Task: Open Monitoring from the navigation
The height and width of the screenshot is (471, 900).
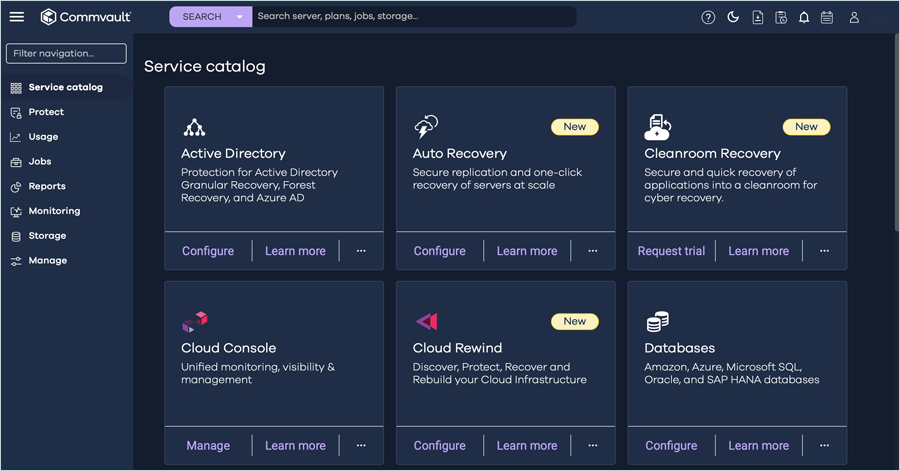Action: pos(54,211)
